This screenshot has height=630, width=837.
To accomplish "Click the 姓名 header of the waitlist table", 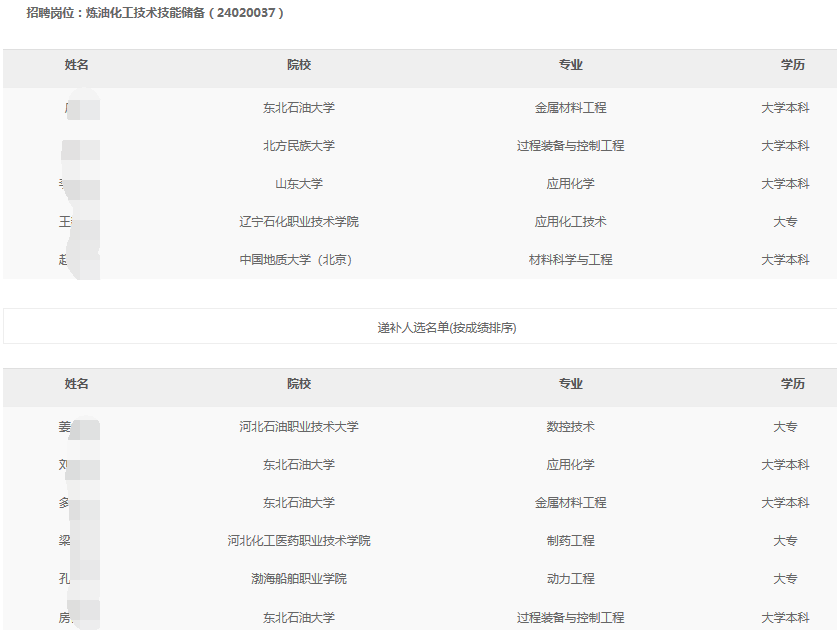I will 77,386.
